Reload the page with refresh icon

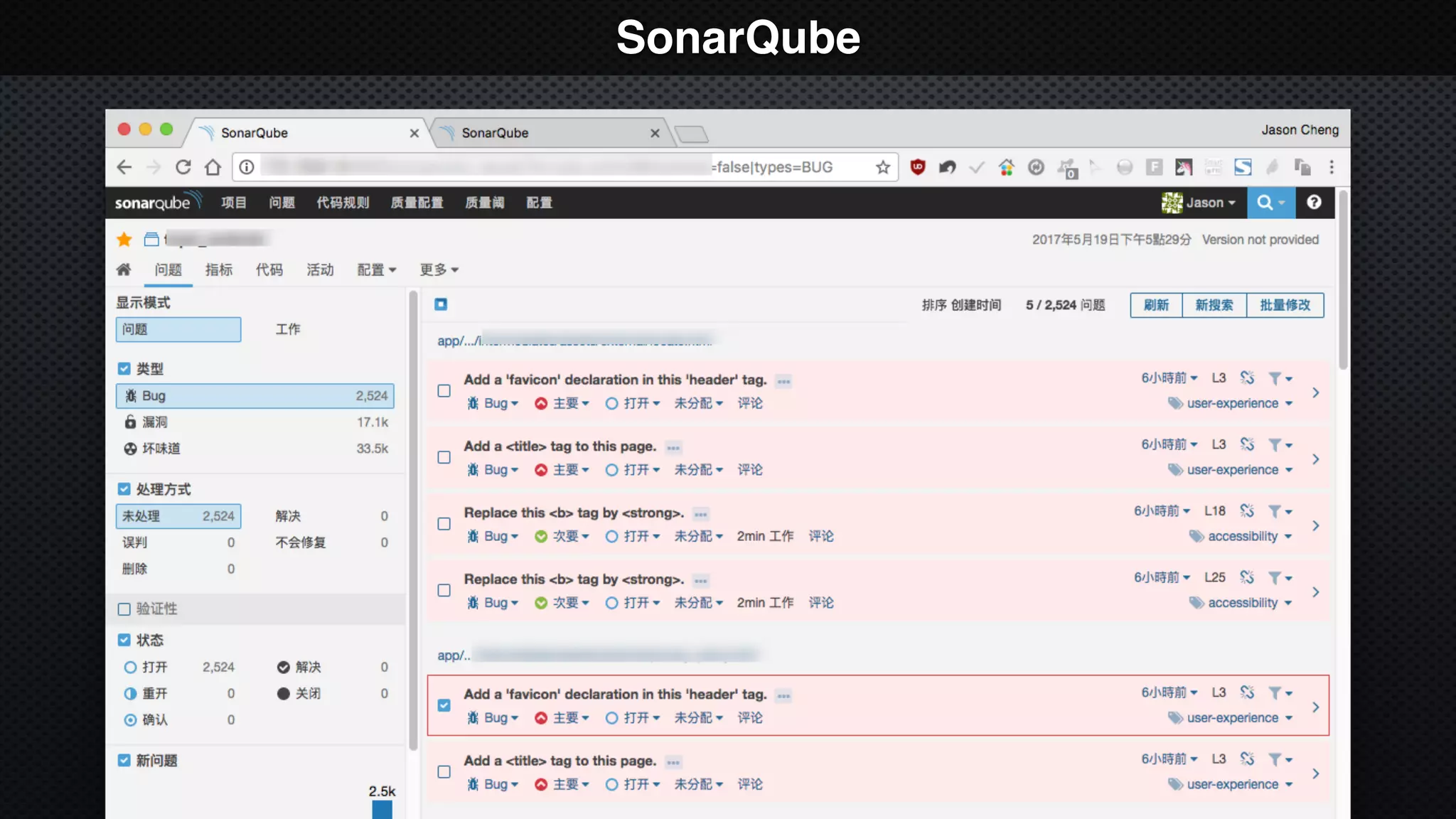point(183,167)
